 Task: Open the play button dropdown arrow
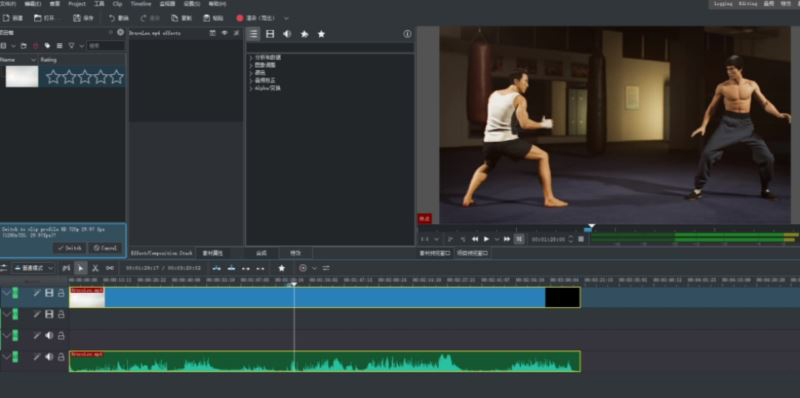pos(496,239)
